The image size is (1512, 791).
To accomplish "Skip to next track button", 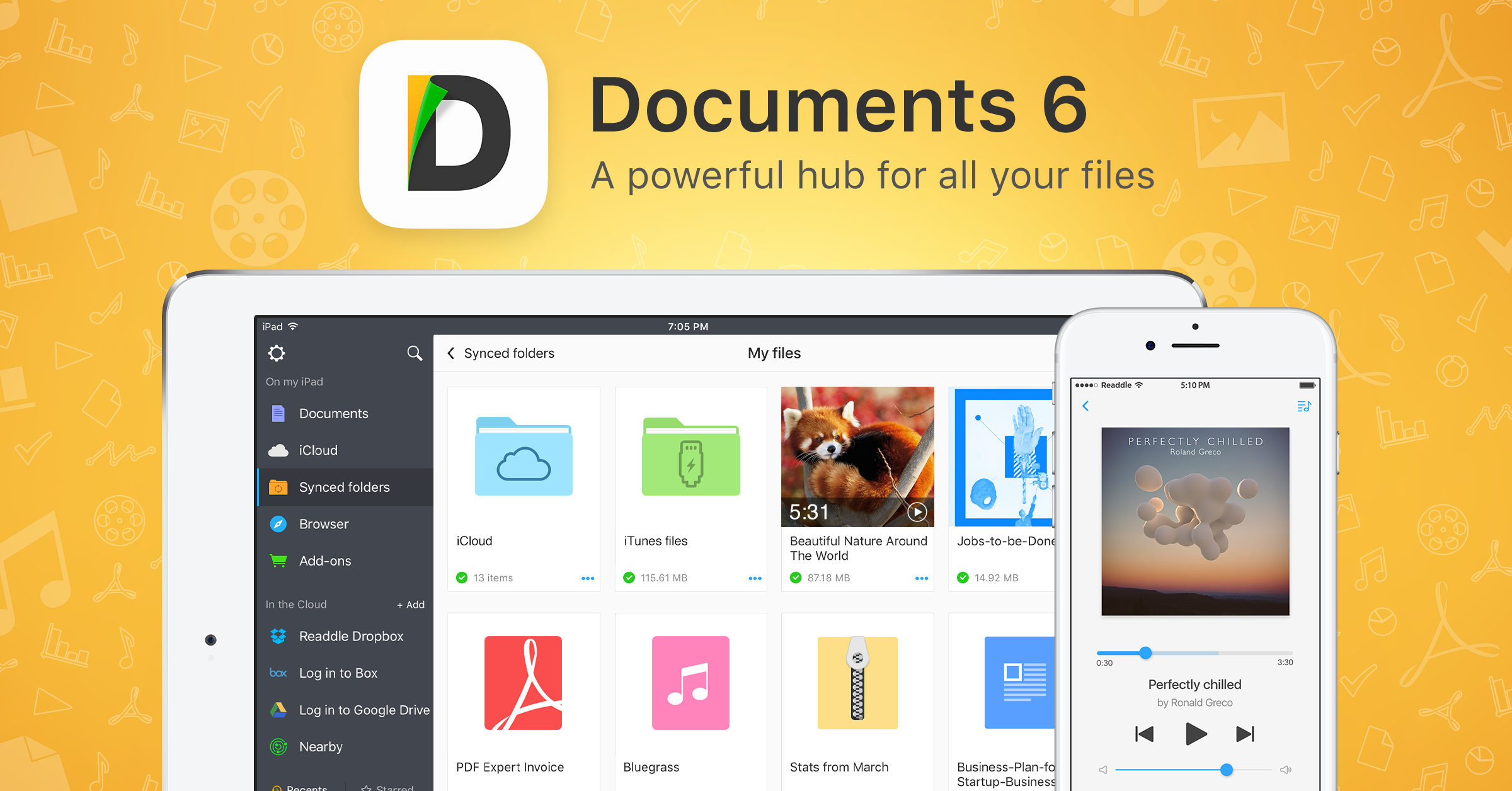I will click(x=1245, y=734).
